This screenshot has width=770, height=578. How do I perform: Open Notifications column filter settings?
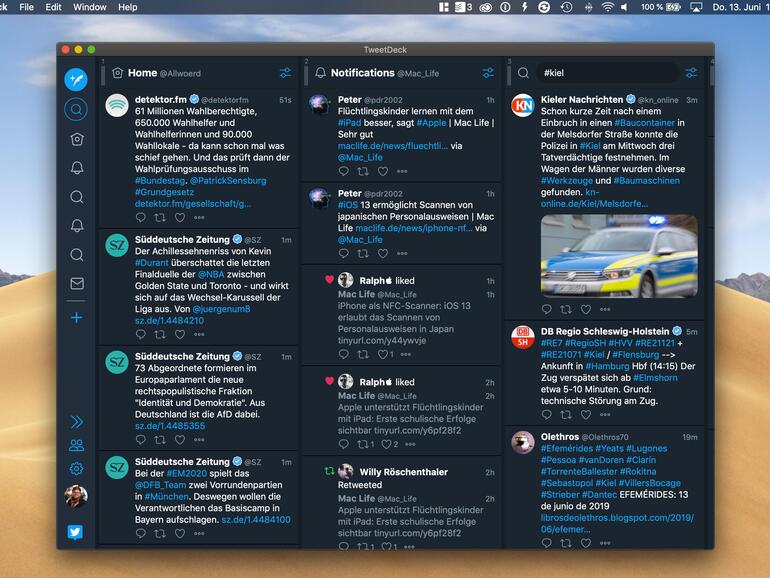pyautogui.click(x=488, y=73)
